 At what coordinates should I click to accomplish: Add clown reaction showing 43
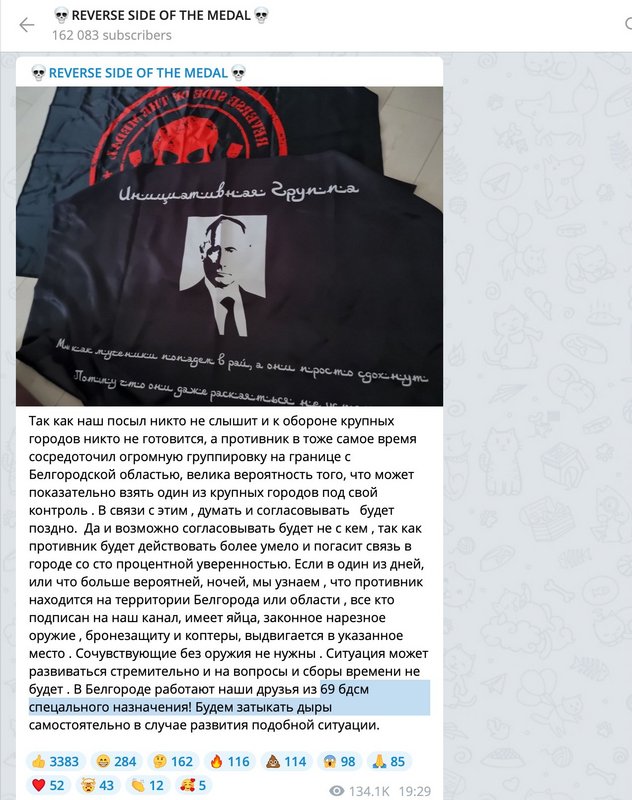(x=98, y=785)
